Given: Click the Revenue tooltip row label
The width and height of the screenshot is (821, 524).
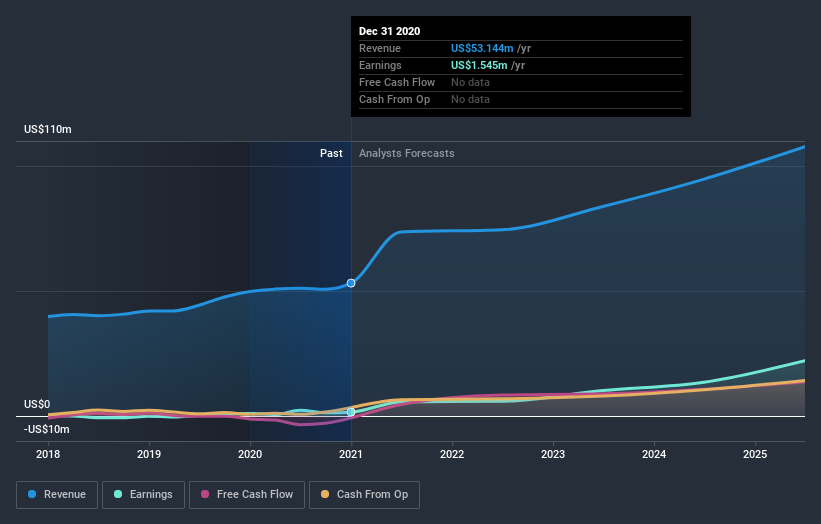Looking at the screenshot, I should click(x=380, y=48).
